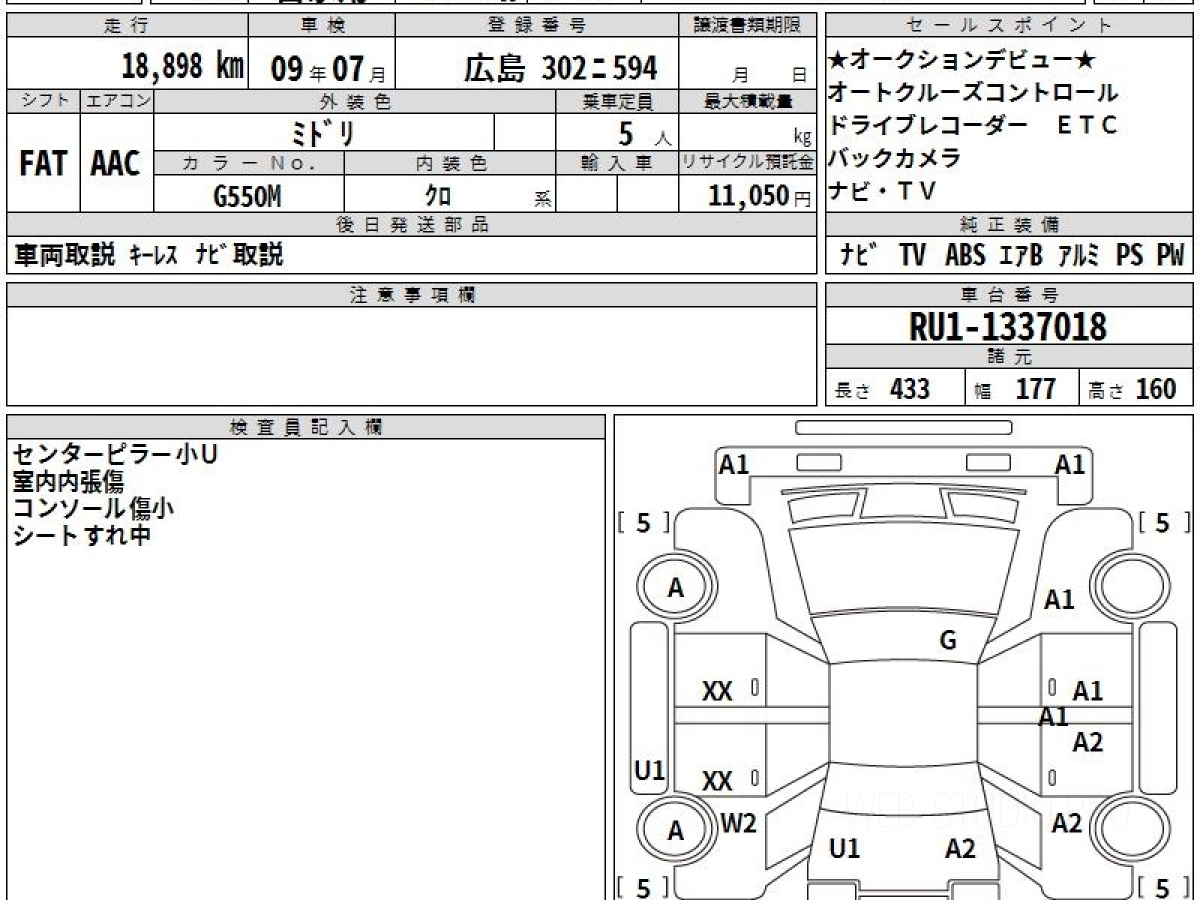This screenshot has width=1200, height=900.
Task: Click the mileage value 18,898 km
Action: point(182,67)
